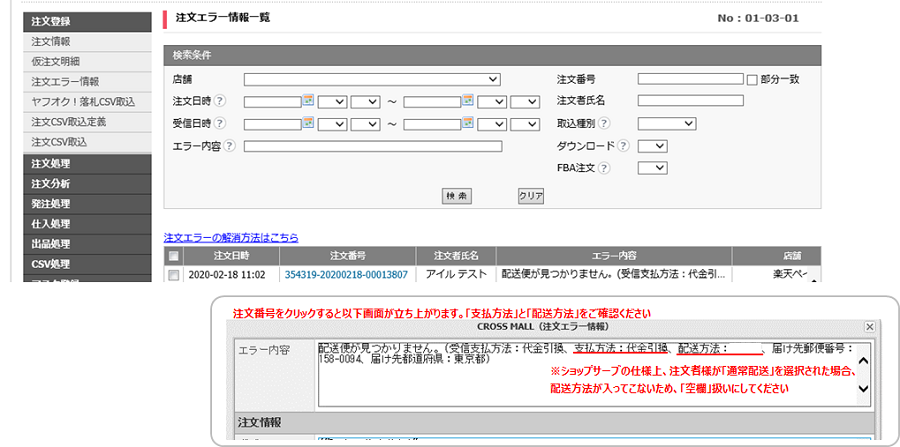
Task: Expand 注文分析 menu section
Action: 87,184
